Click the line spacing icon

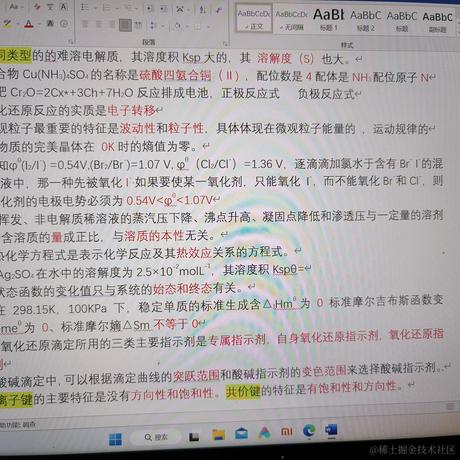[153, 25]
